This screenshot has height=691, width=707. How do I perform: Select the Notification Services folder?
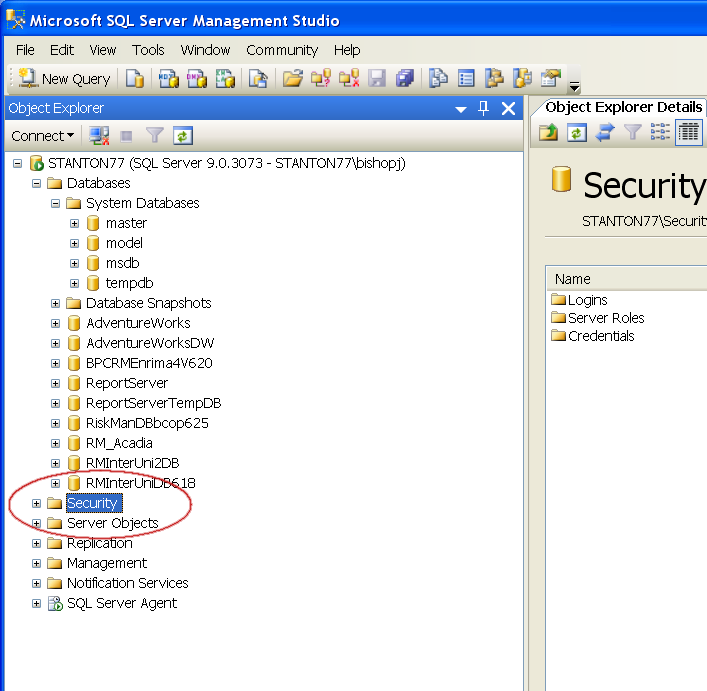tap(128, 583)
